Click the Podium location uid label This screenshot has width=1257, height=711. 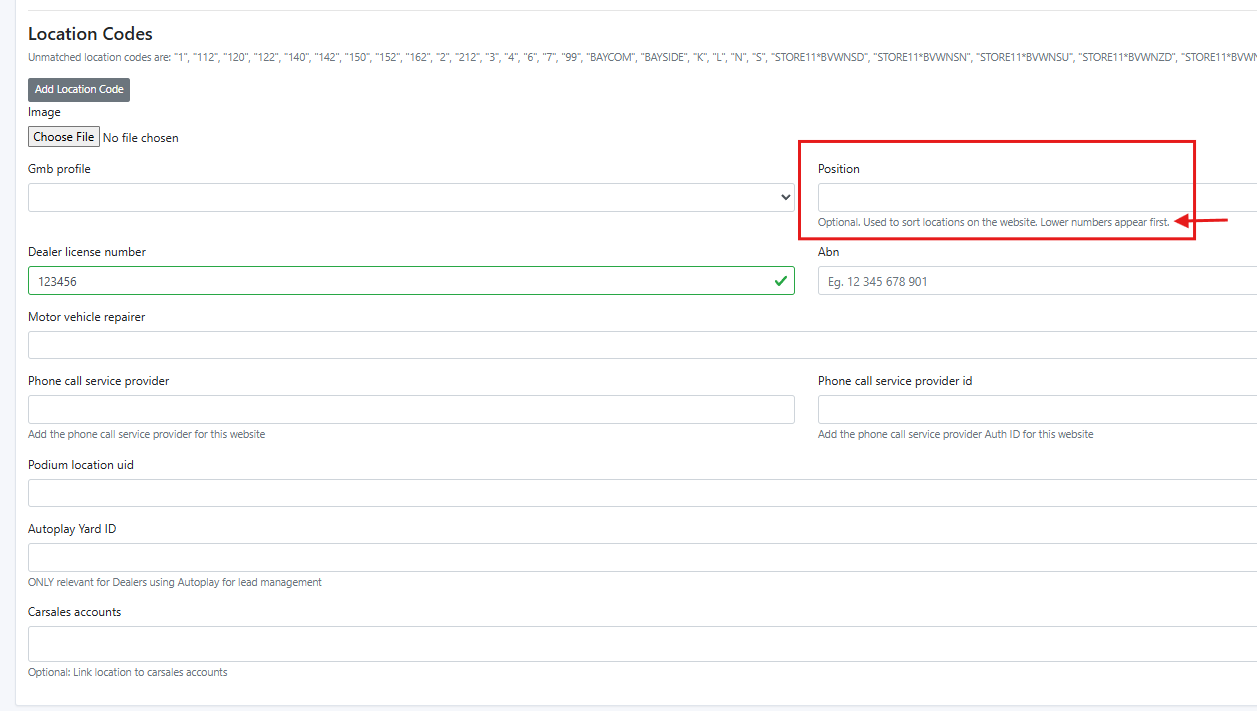[x=81, y=465]
